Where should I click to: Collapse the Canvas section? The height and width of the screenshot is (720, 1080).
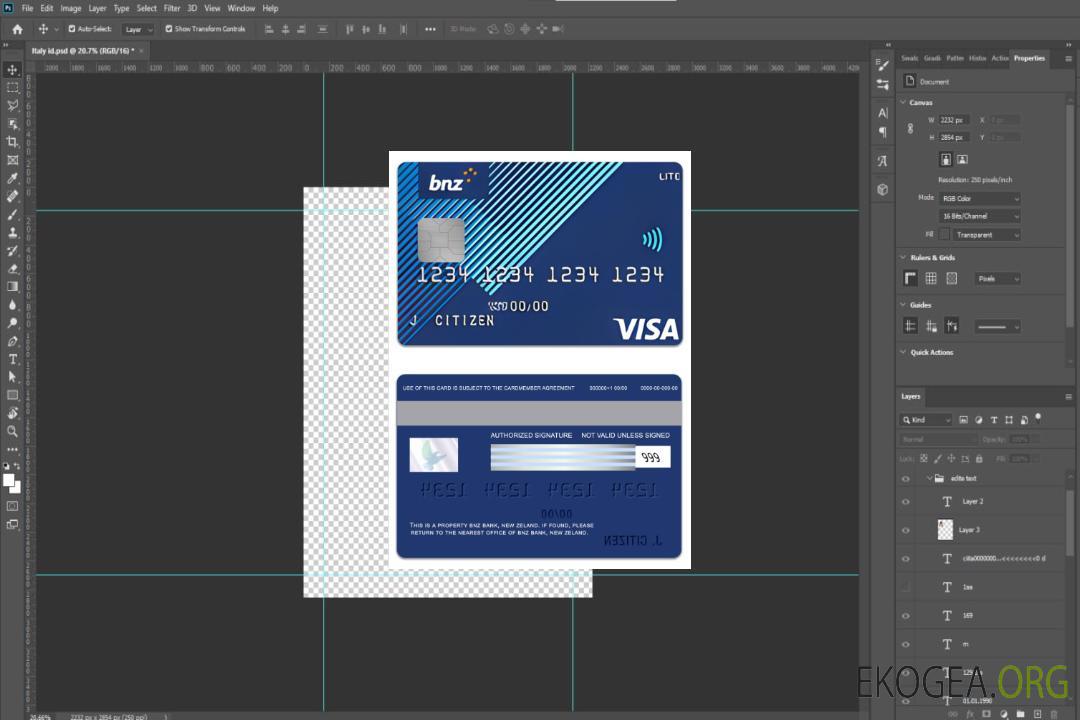coord(903,103)
